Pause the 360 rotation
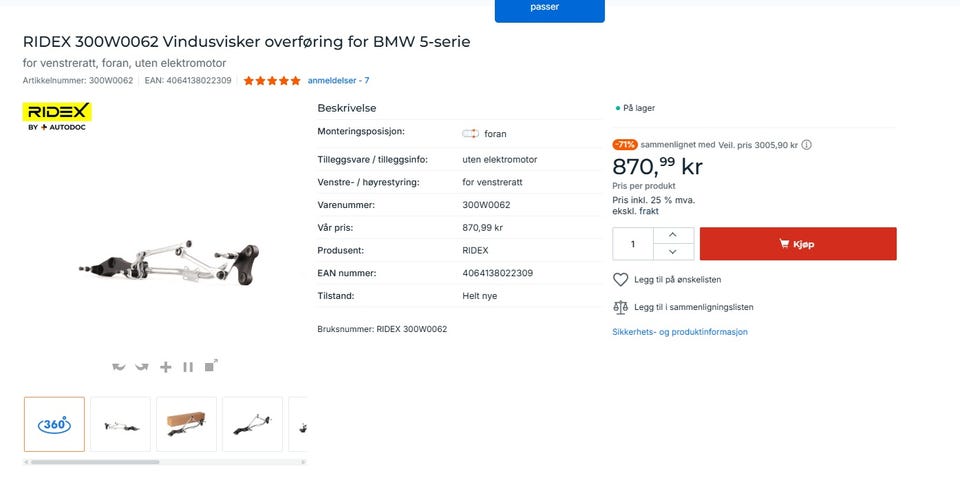This screenshot has width=960, height=487. 188,367
